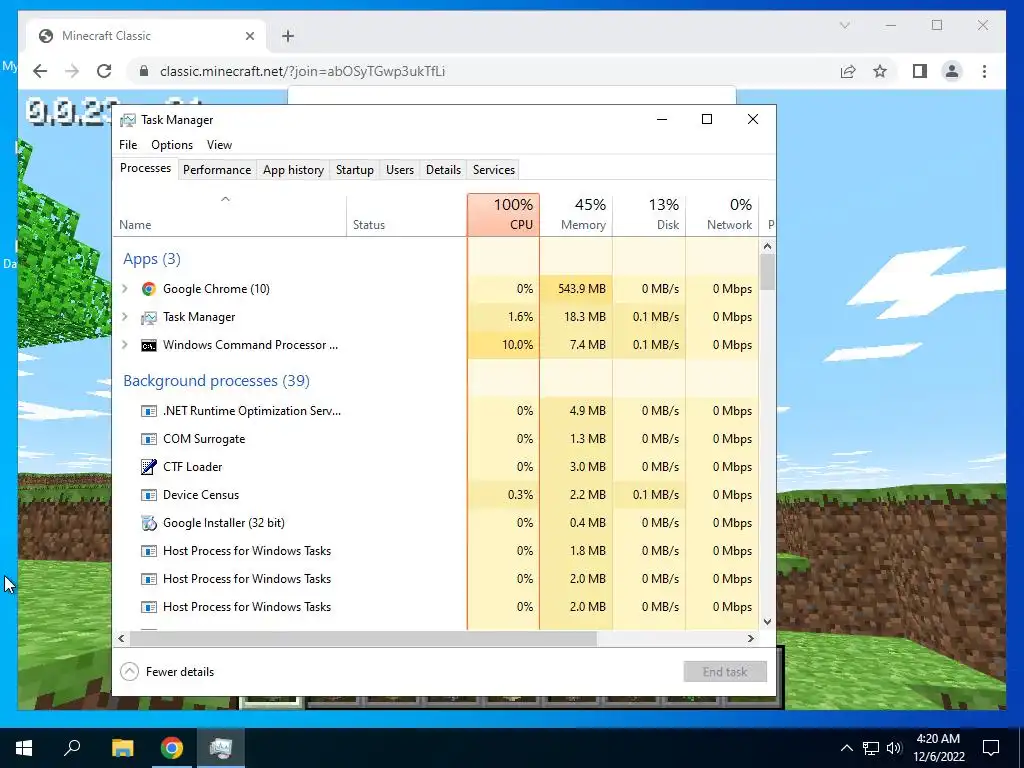Open the Windows Start menu
The height and width of the screenshot is (768, 1024).
24,748
